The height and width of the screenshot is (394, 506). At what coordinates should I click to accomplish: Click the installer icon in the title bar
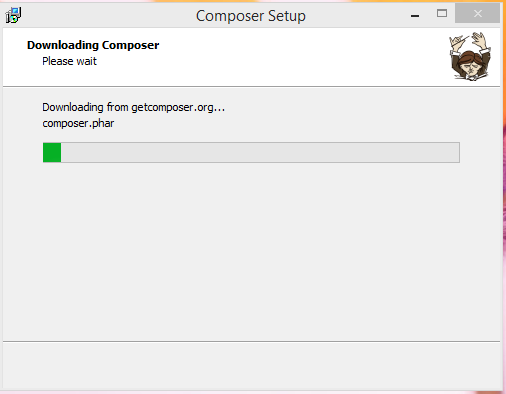13,15
